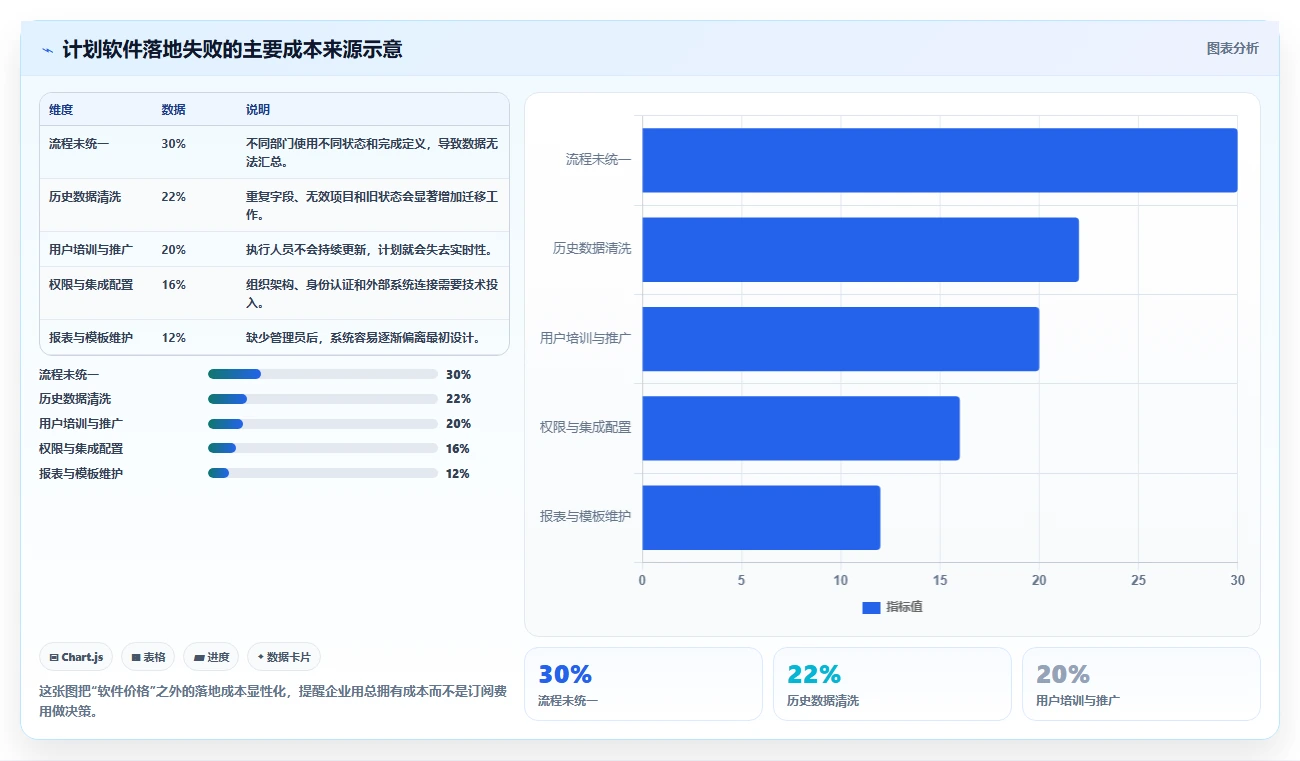Open the 30% 流程未统一 data card
Viewport: 1300px width, 761px height.
pyautogui.click(x=643, y=684)
